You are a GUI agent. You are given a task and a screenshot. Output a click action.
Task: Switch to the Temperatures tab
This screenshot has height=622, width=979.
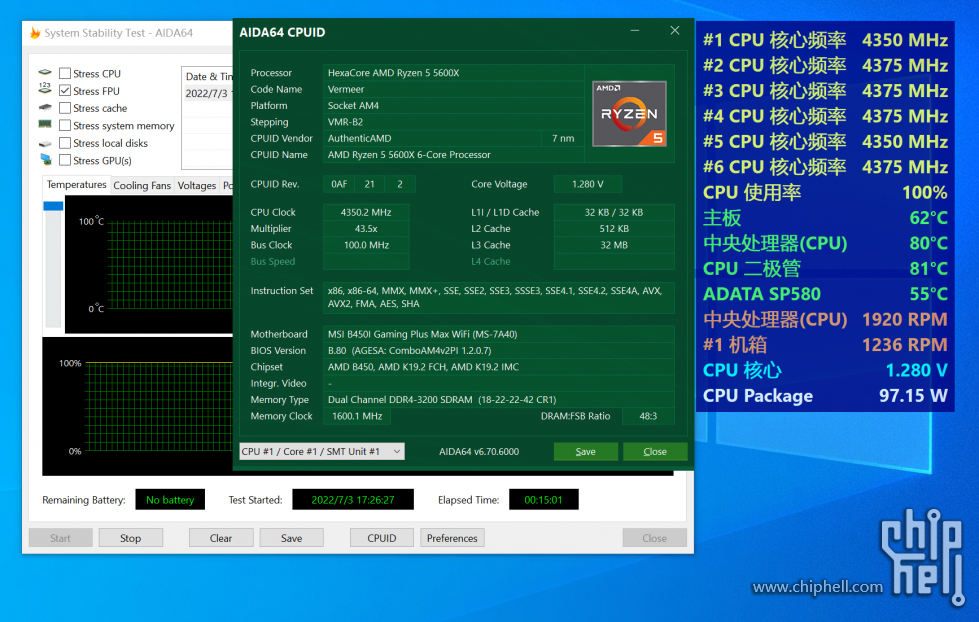coord(76,185)
